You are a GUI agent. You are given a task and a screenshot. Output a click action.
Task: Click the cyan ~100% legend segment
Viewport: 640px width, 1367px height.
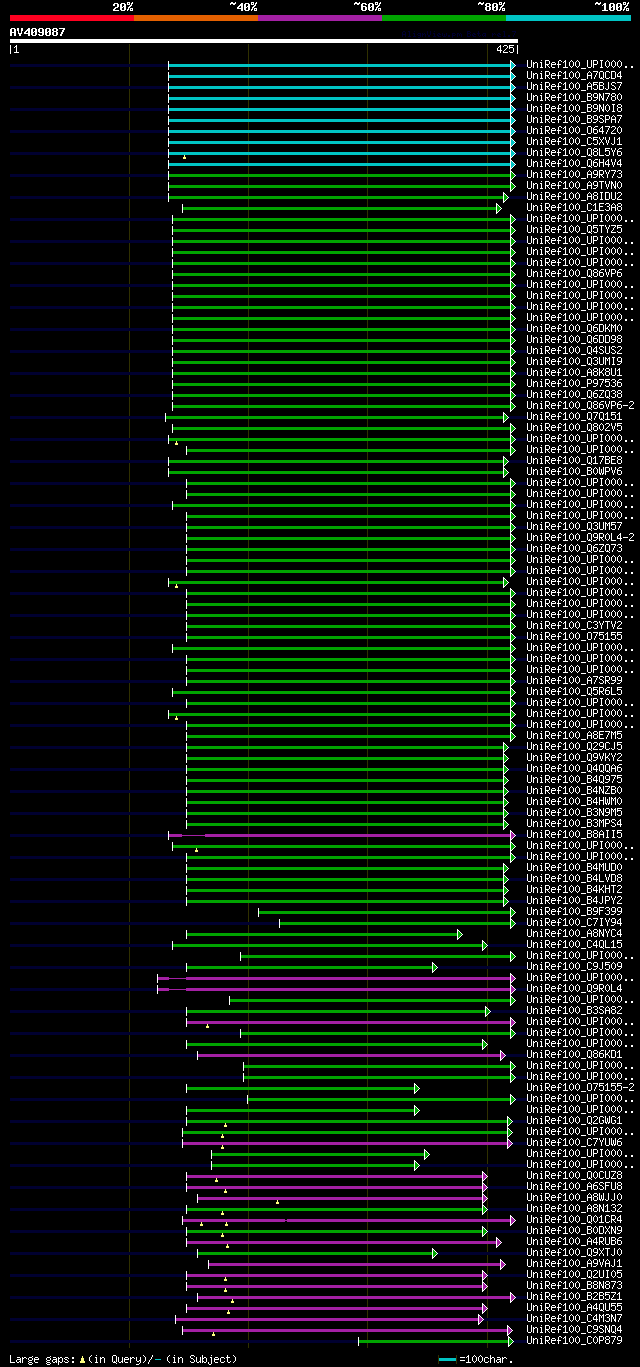[568, 18]
